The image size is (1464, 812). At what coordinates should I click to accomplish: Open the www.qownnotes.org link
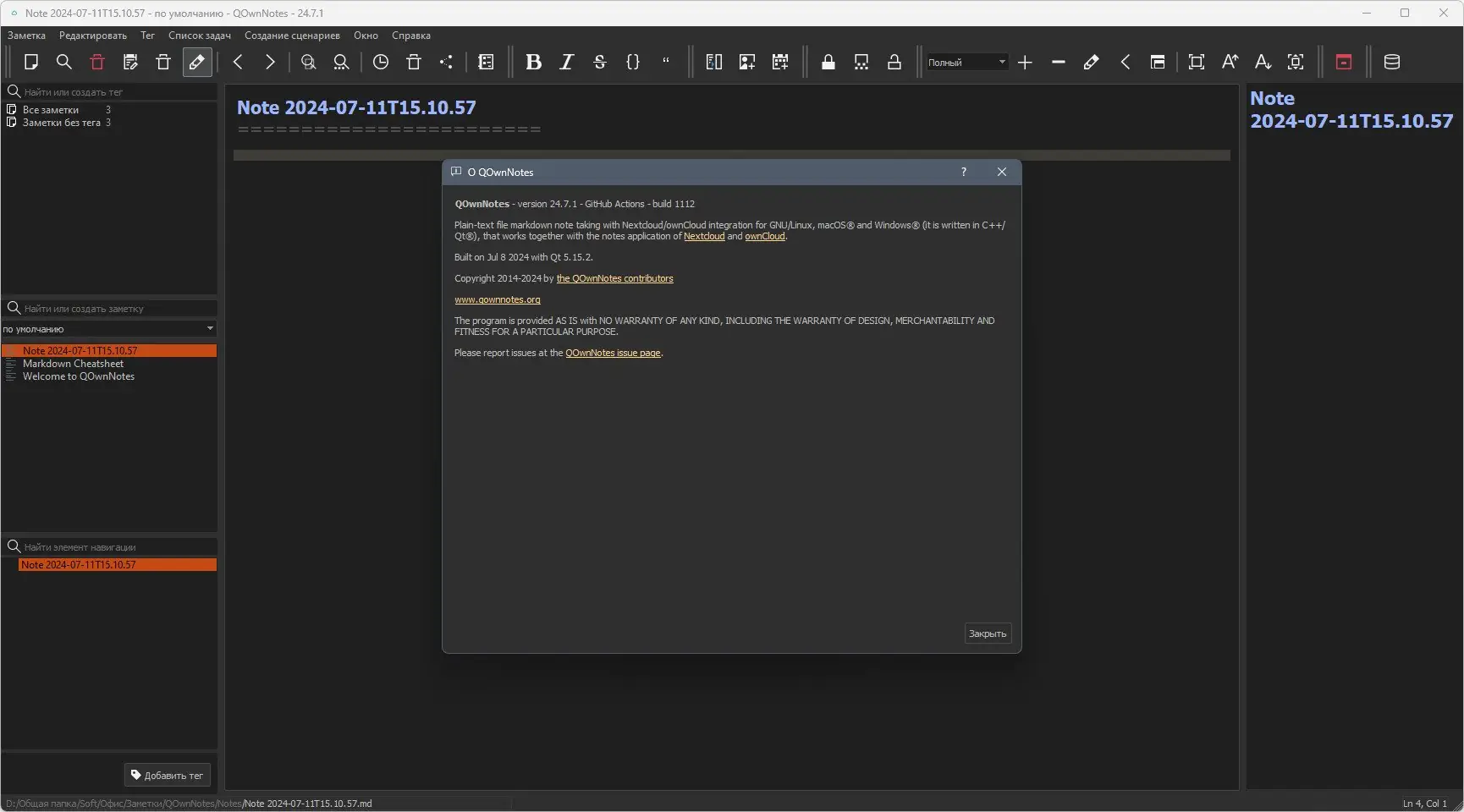[497, 299]
